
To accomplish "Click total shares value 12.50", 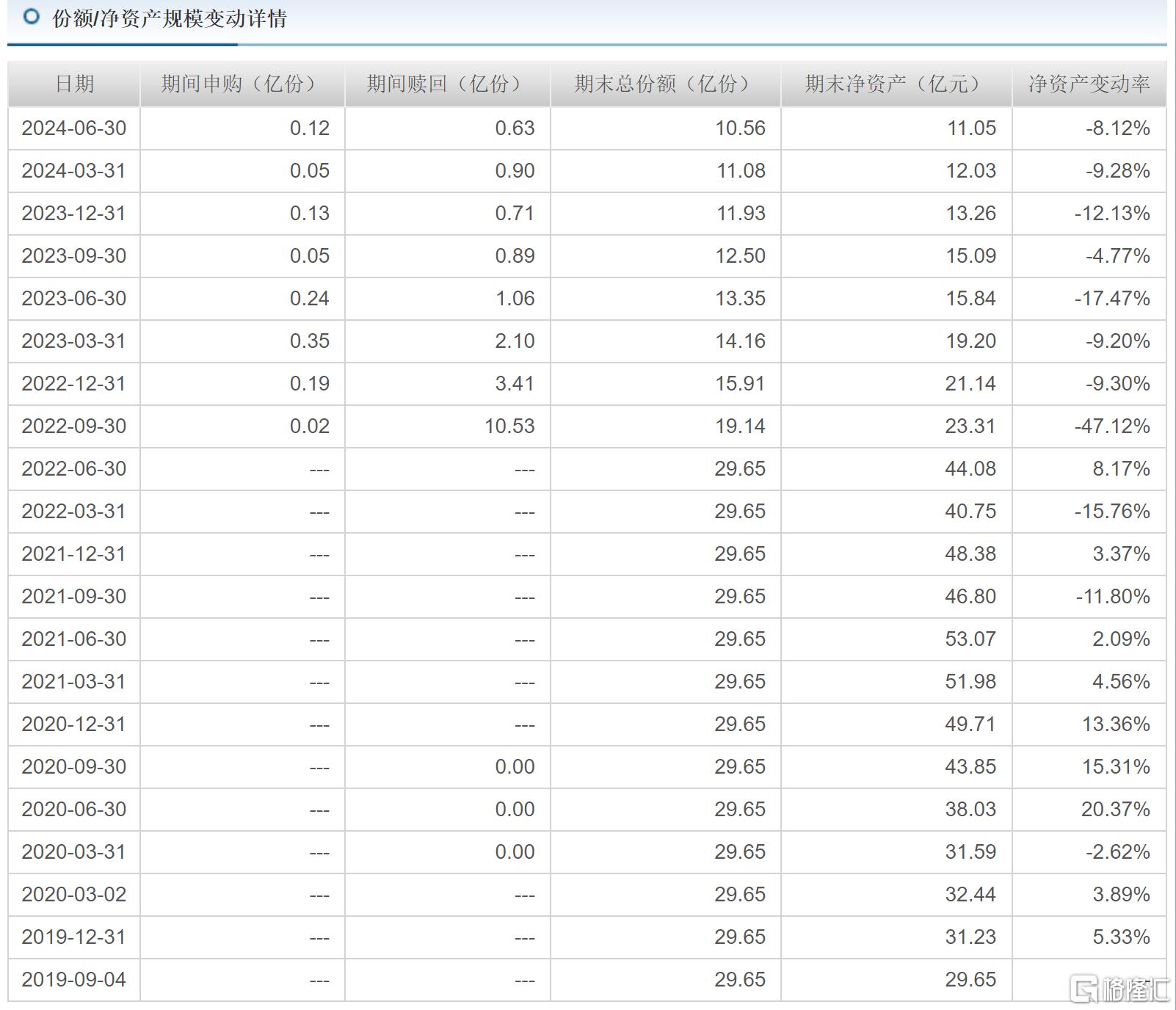I will (x=741, y=256).
